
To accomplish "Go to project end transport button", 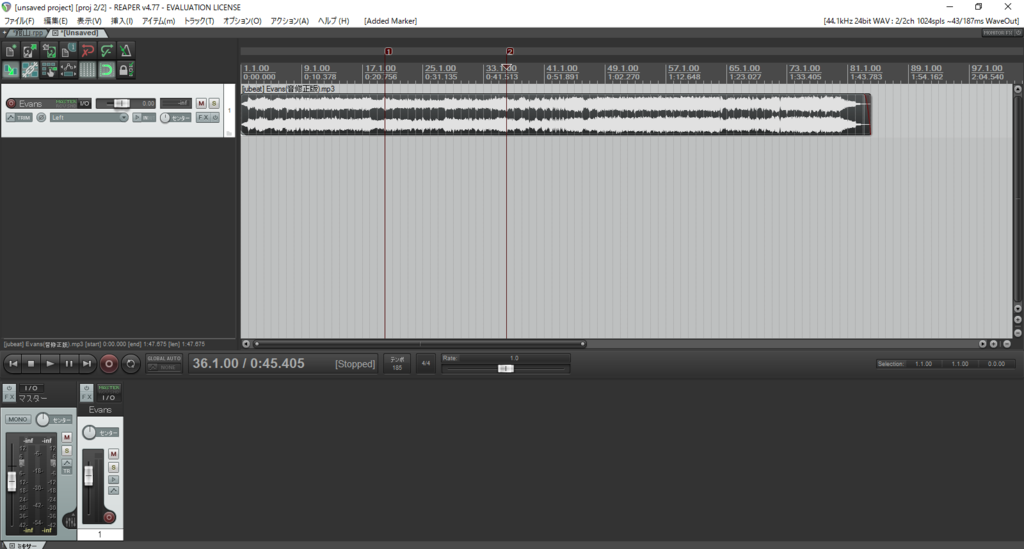I will 87,364.
